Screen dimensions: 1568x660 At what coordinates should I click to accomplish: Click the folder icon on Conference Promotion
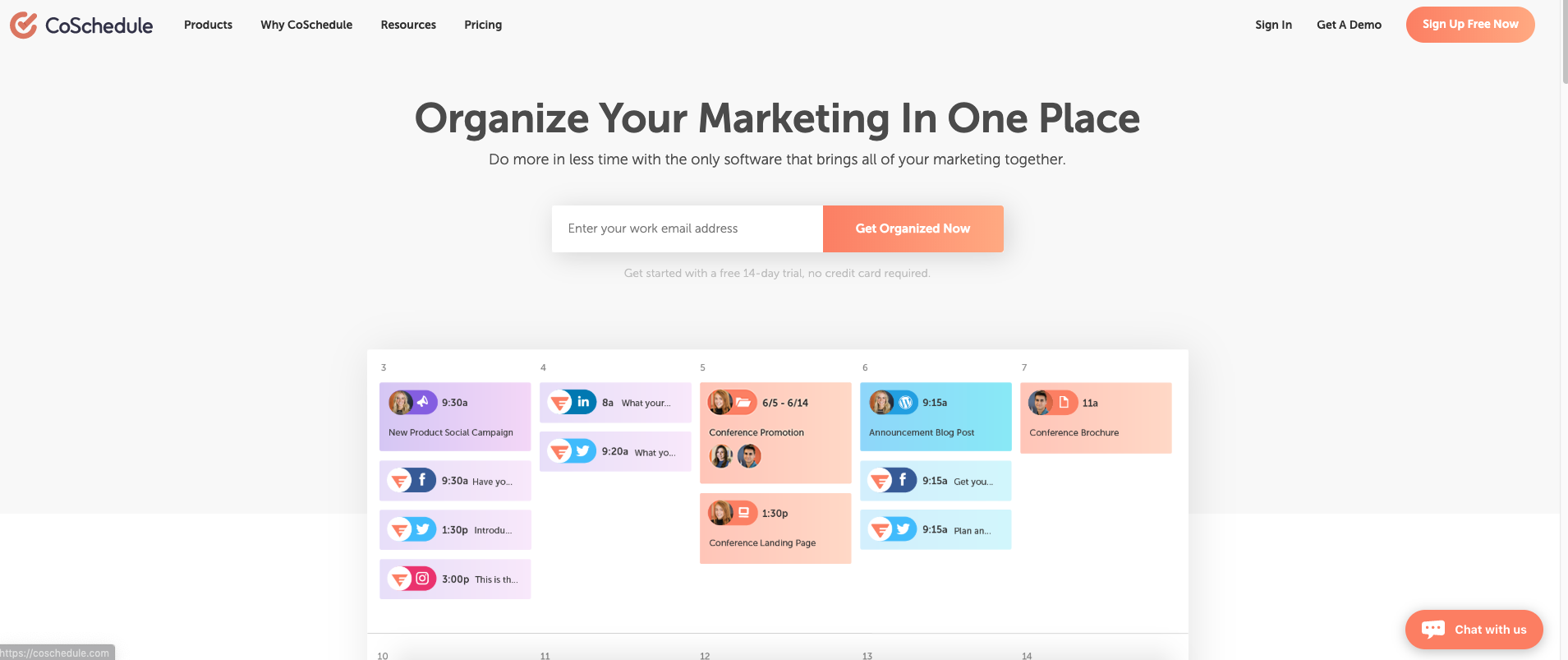(743, 402)
